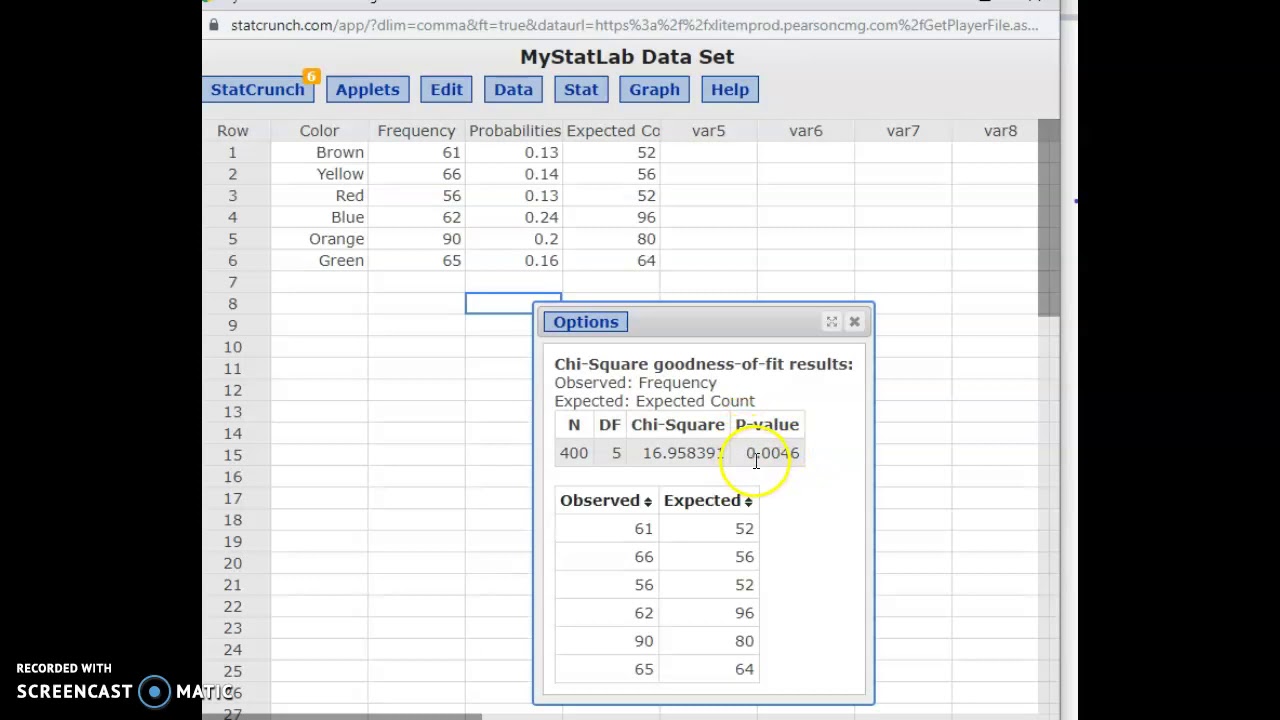The image size is (1280, 720).
Task: Sort the Expected column in results
Action: 708,501
